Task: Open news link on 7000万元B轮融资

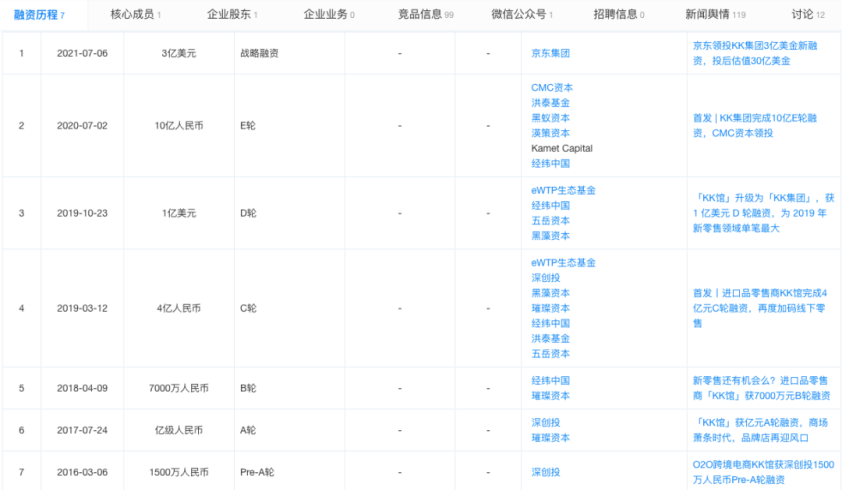Action: 761,388
